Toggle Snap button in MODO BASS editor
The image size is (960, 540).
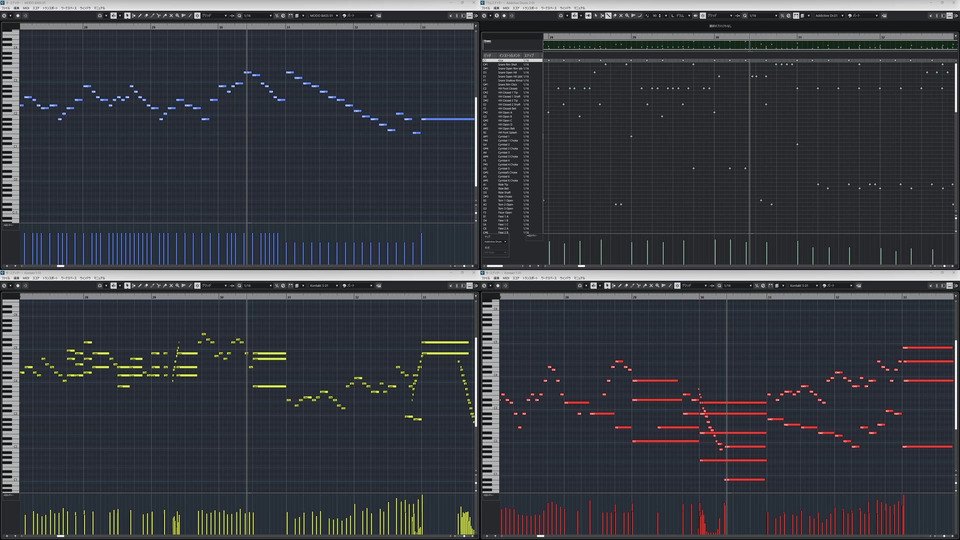pos(197,15)
